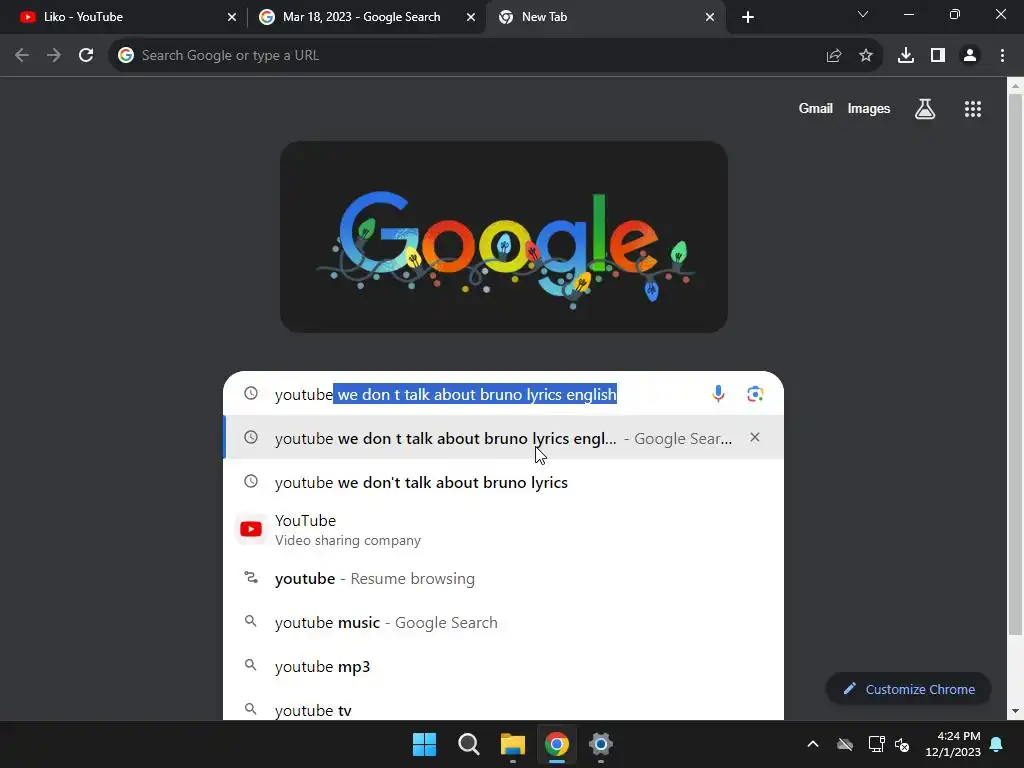Open File Explorer from taskbar
This screenshot has height=768, width=1024.
tap(513, 744)
